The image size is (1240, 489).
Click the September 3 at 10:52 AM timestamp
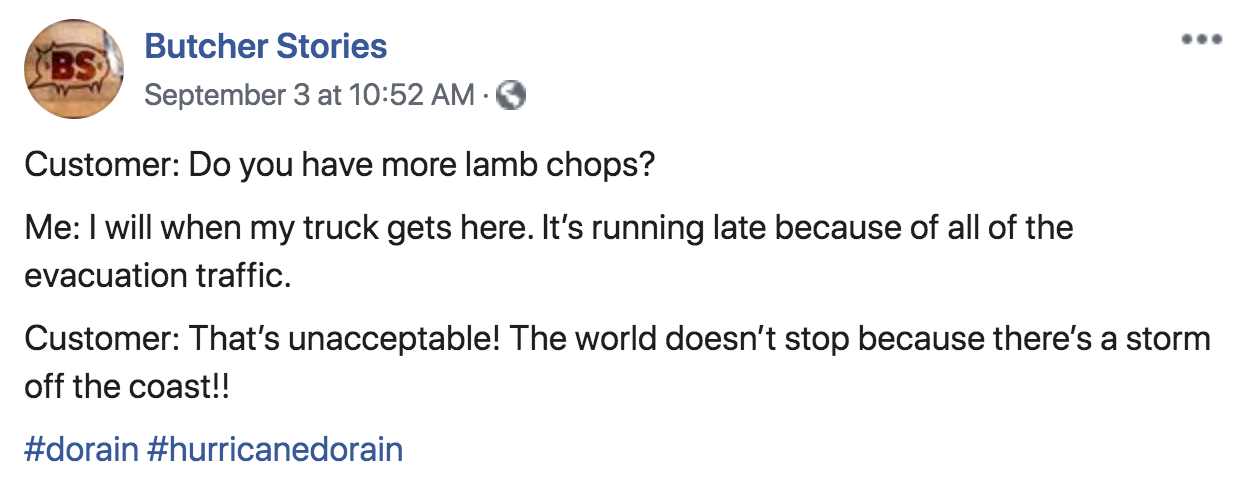309,95
